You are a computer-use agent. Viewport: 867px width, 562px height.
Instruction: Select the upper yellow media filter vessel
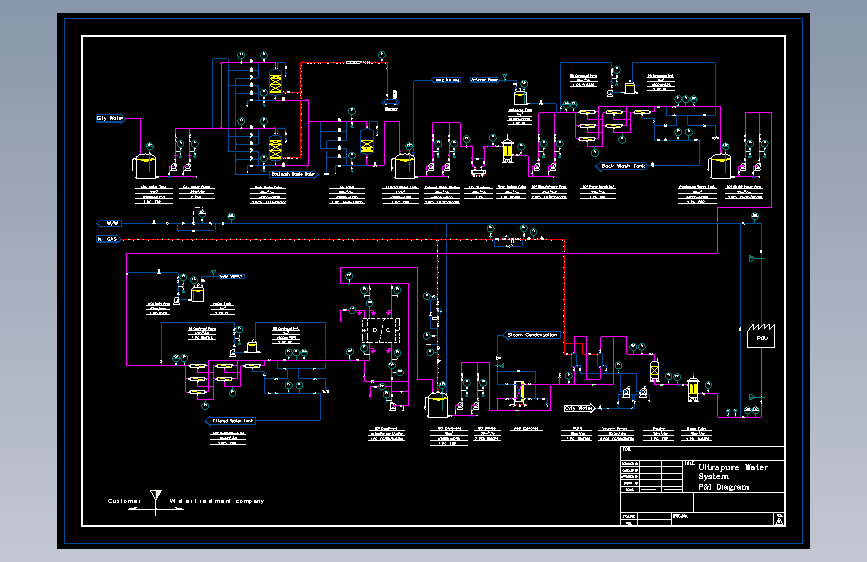point(275,83)
